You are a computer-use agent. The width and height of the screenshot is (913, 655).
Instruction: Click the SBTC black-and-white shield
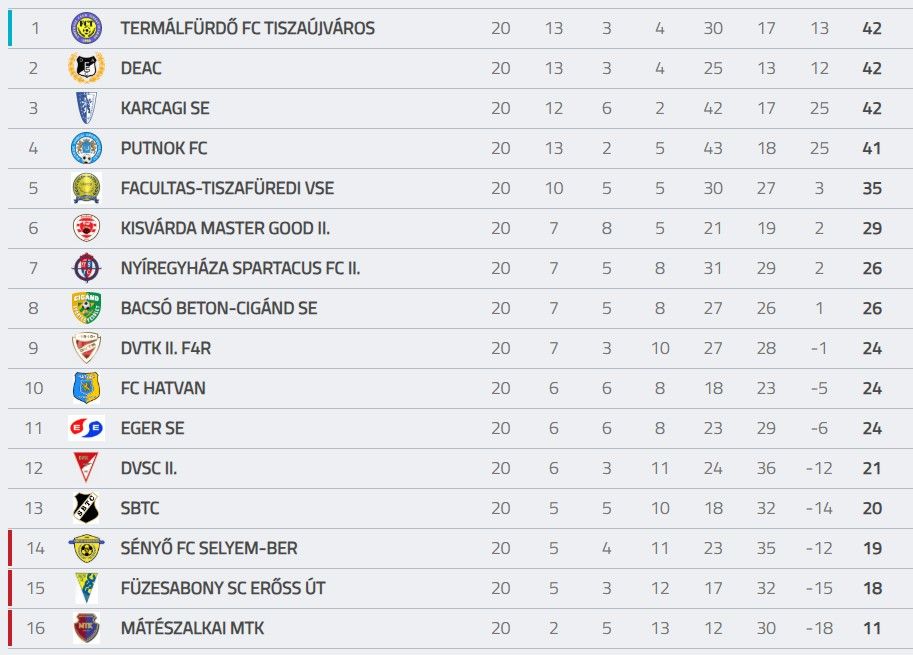(x=86, y=508)
